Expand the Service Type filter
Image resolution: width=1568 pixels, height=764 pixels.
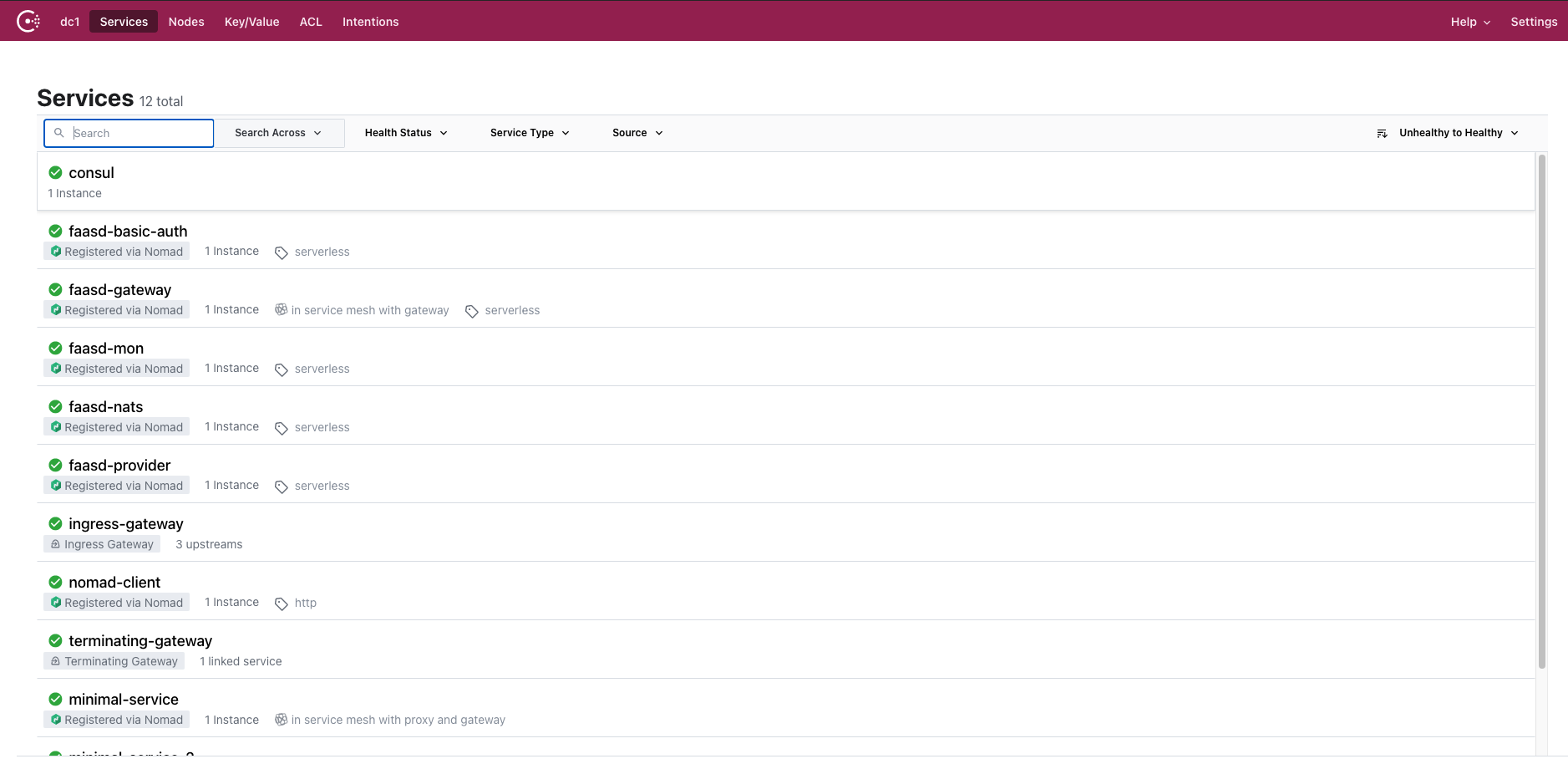click(x=530, y=133)
